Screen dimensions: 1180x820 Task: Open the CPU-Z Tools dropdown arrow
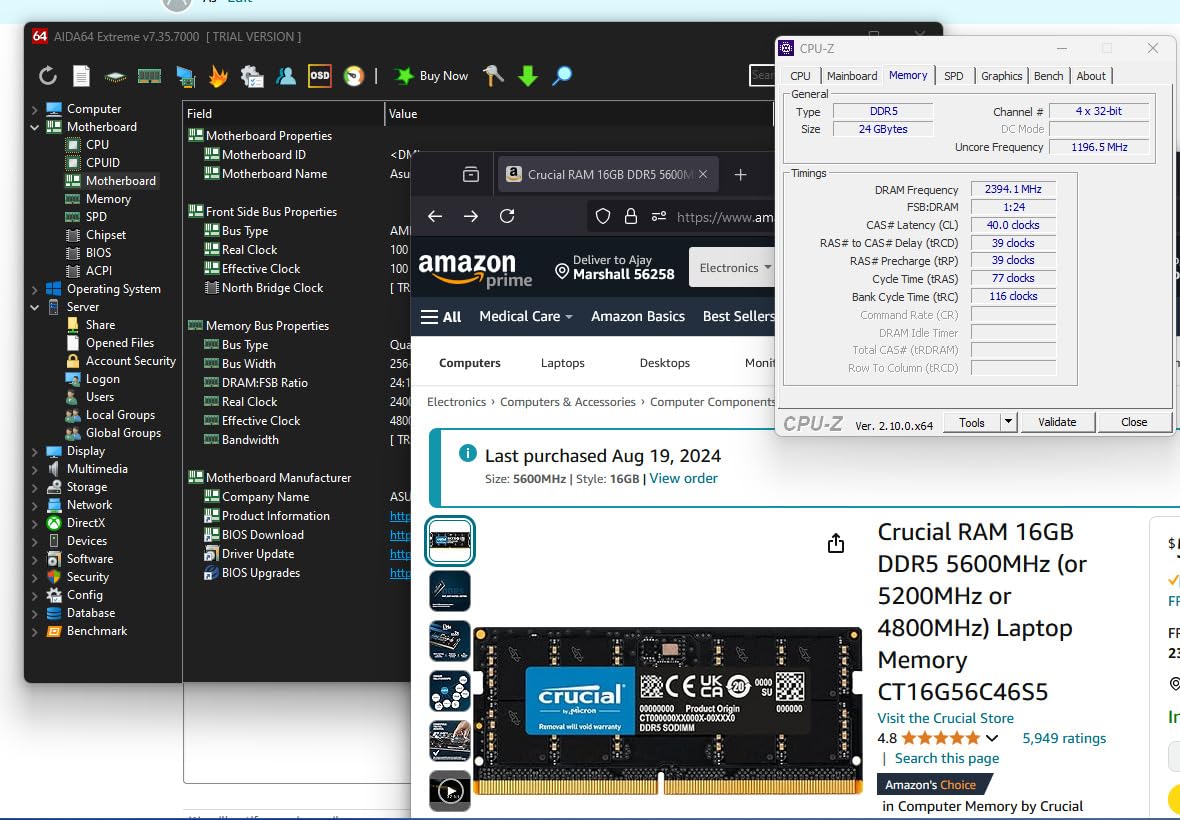[1008, 422]
